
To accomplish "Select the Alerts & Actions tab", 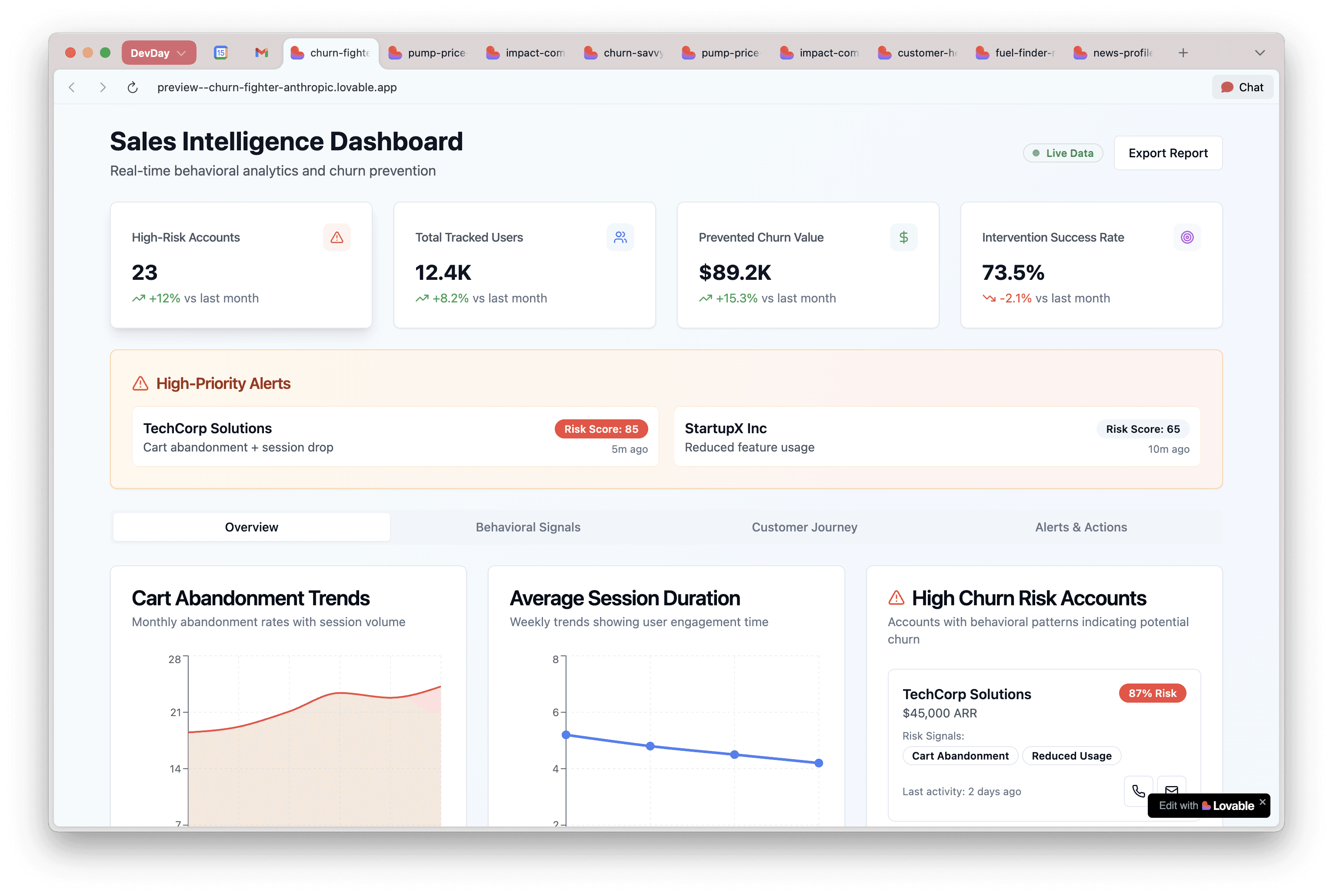I will click(x=1080, y=527).
